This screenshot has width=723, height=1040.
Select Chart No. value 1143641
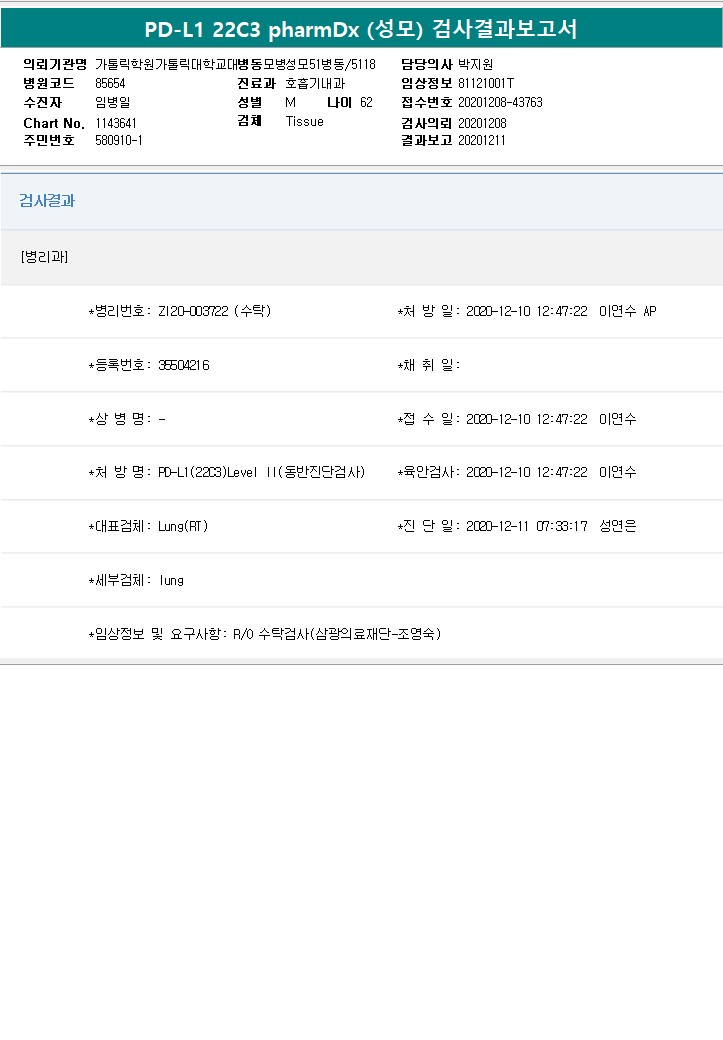coord(115,123)
